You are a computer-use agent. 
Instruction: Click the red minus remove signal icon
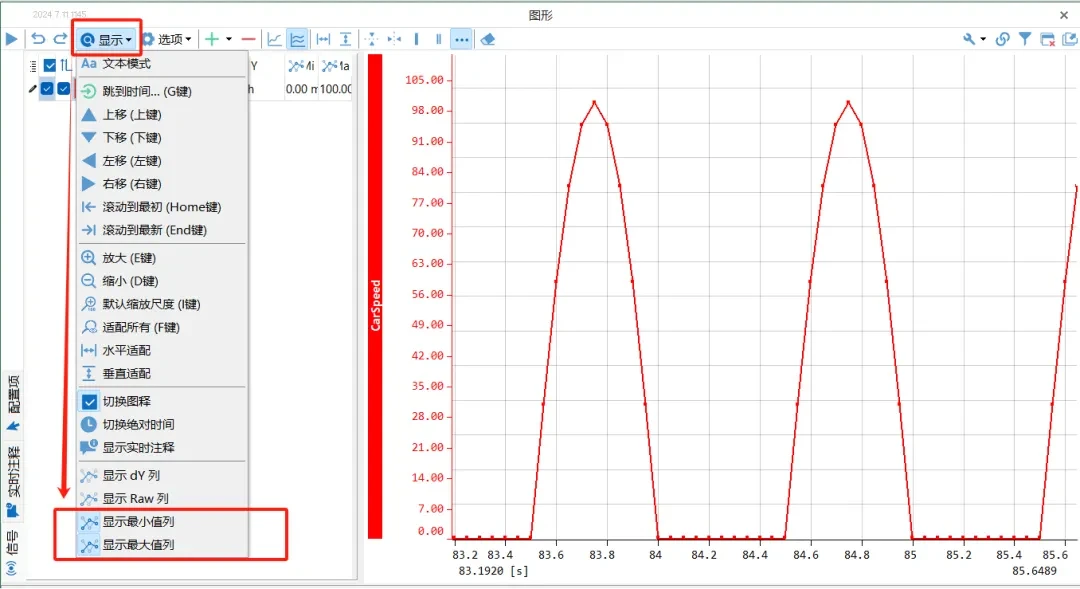click(x=249, y=39)
